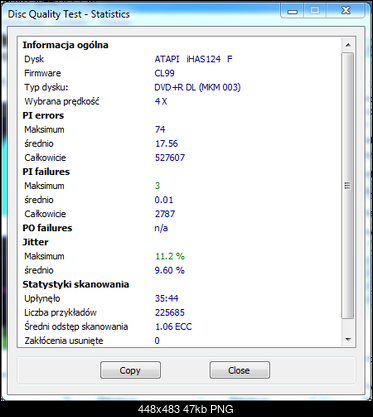
Task: Select elapsed time value '35:44'
Action: point(166,298)
